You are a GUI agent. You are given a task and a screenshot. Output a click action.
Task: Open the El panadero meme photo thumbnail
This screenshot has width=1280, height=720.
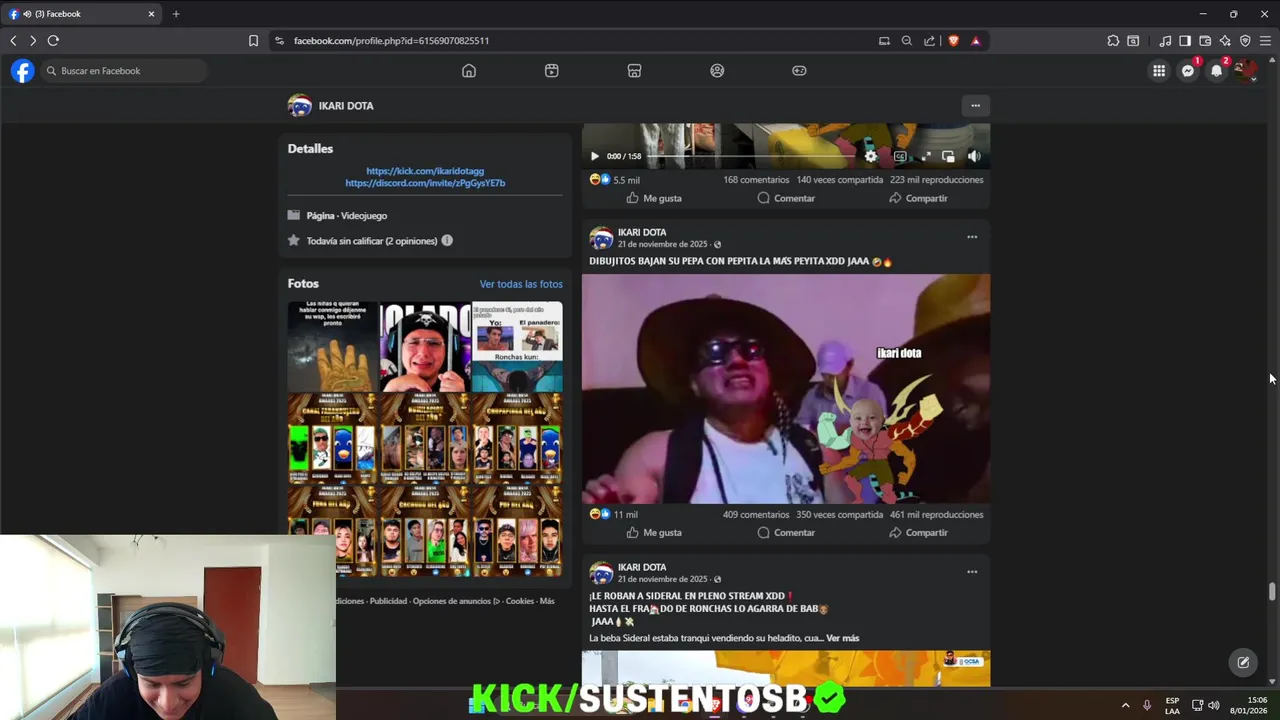tap(517, 346)
